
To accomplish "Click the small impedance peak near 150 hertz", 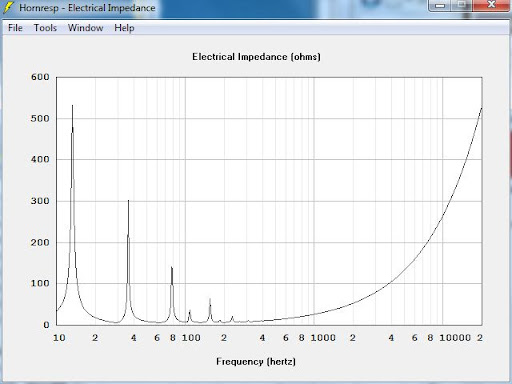I will [x=210, y=300].
